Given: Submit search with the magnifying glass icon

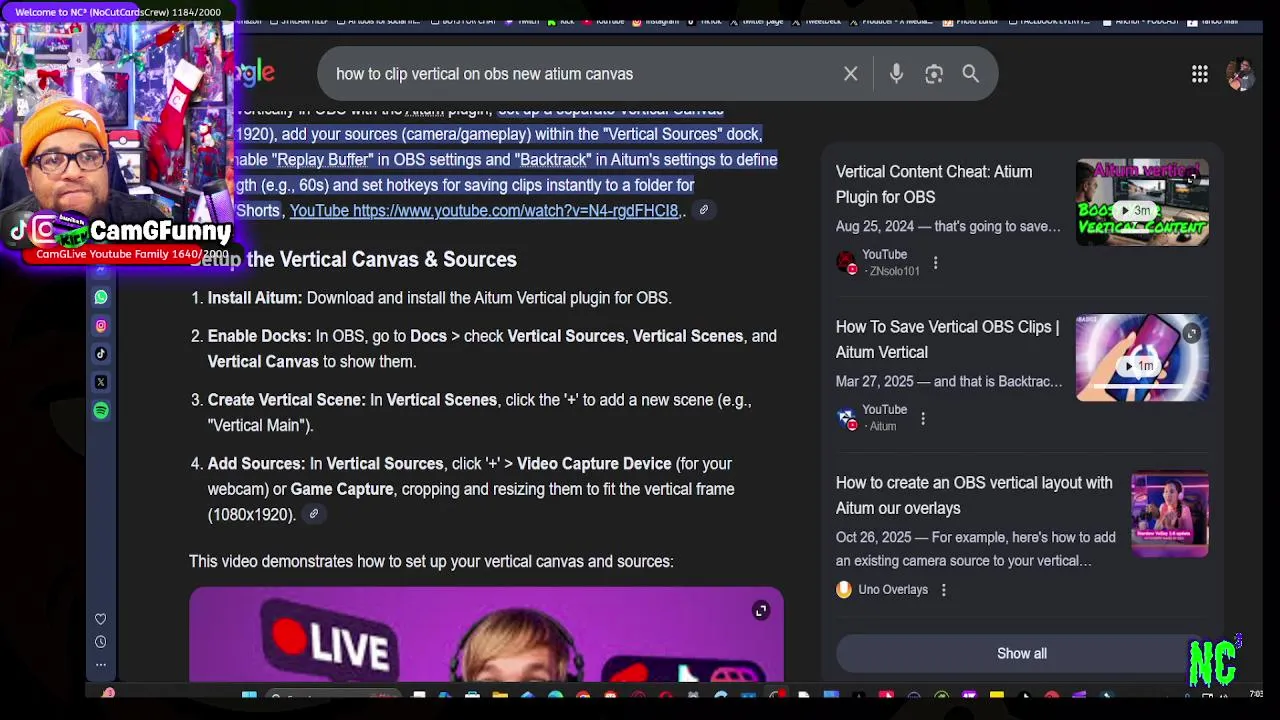Looking at the screenshot, I should coord(970,74).
